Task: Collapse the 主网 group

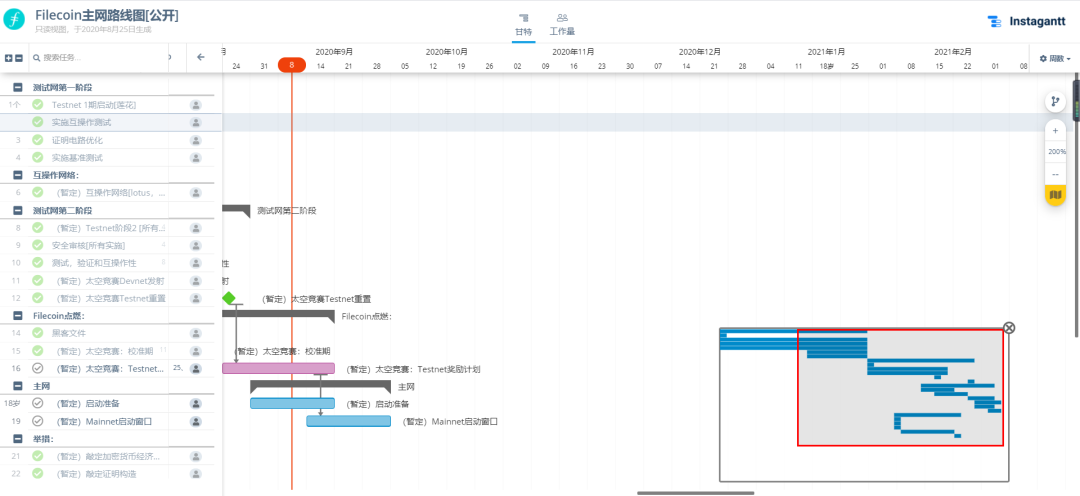Action: 19,386
